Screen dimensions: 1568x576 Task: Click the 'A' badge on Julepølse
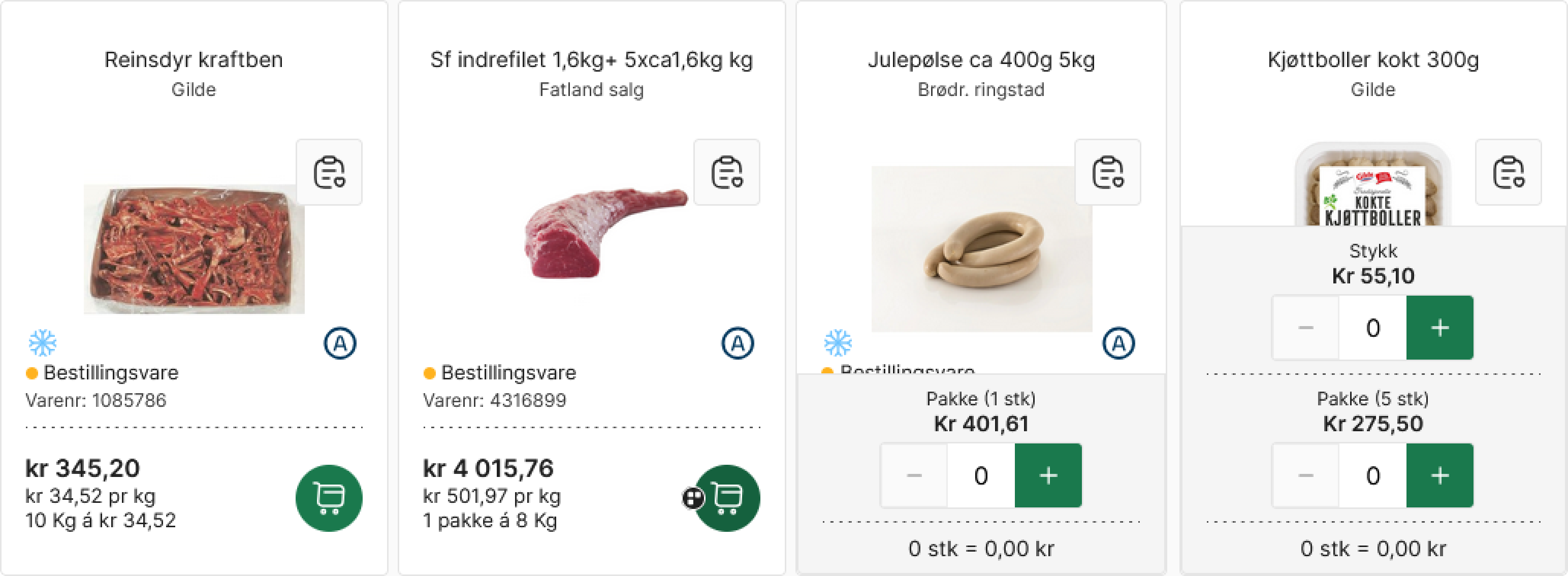pyautogui.click(x=1118, y=343)
